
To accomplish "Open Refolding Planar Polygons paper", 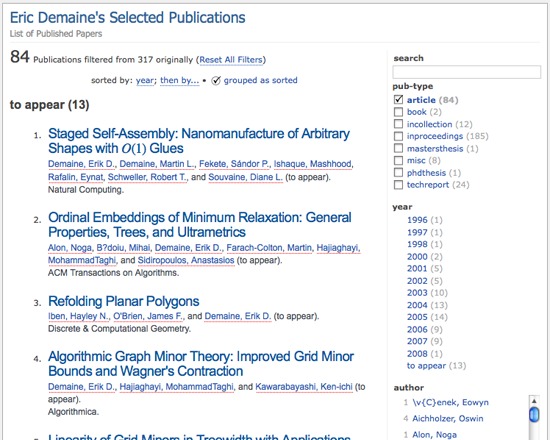I will click(x=123, y=301).
